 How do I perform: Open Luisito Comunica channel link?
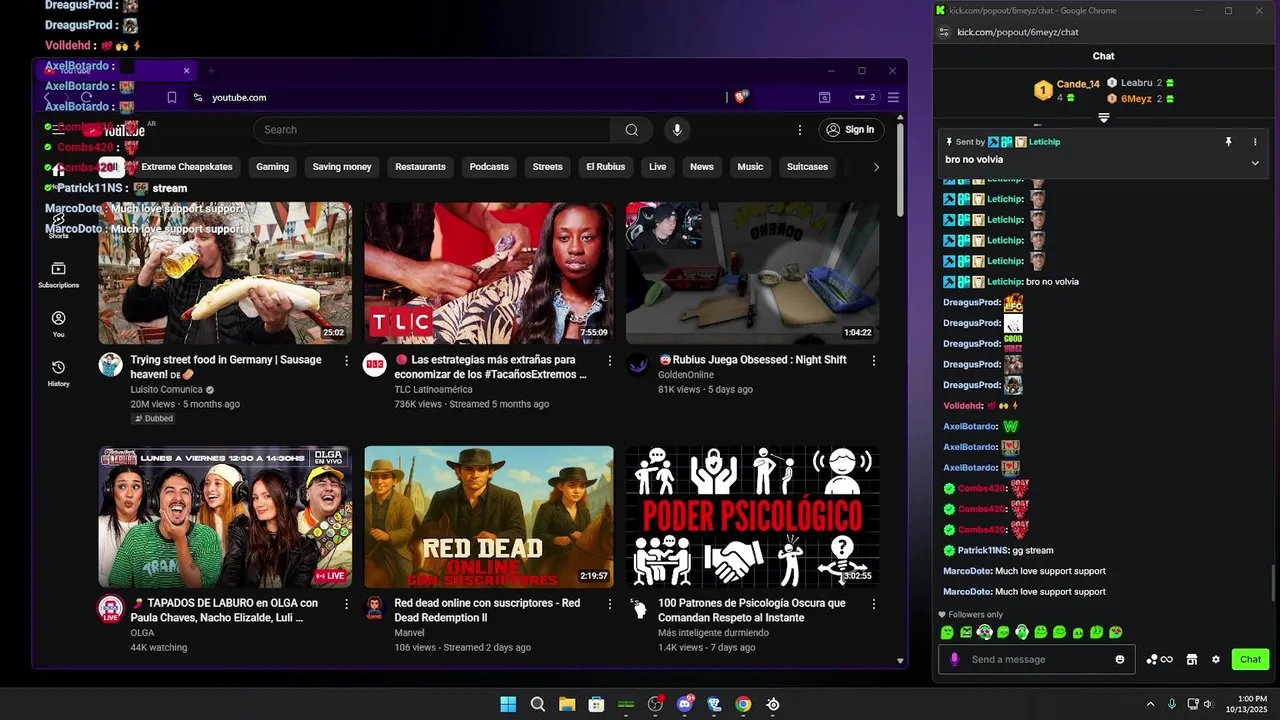pos(166,390)
